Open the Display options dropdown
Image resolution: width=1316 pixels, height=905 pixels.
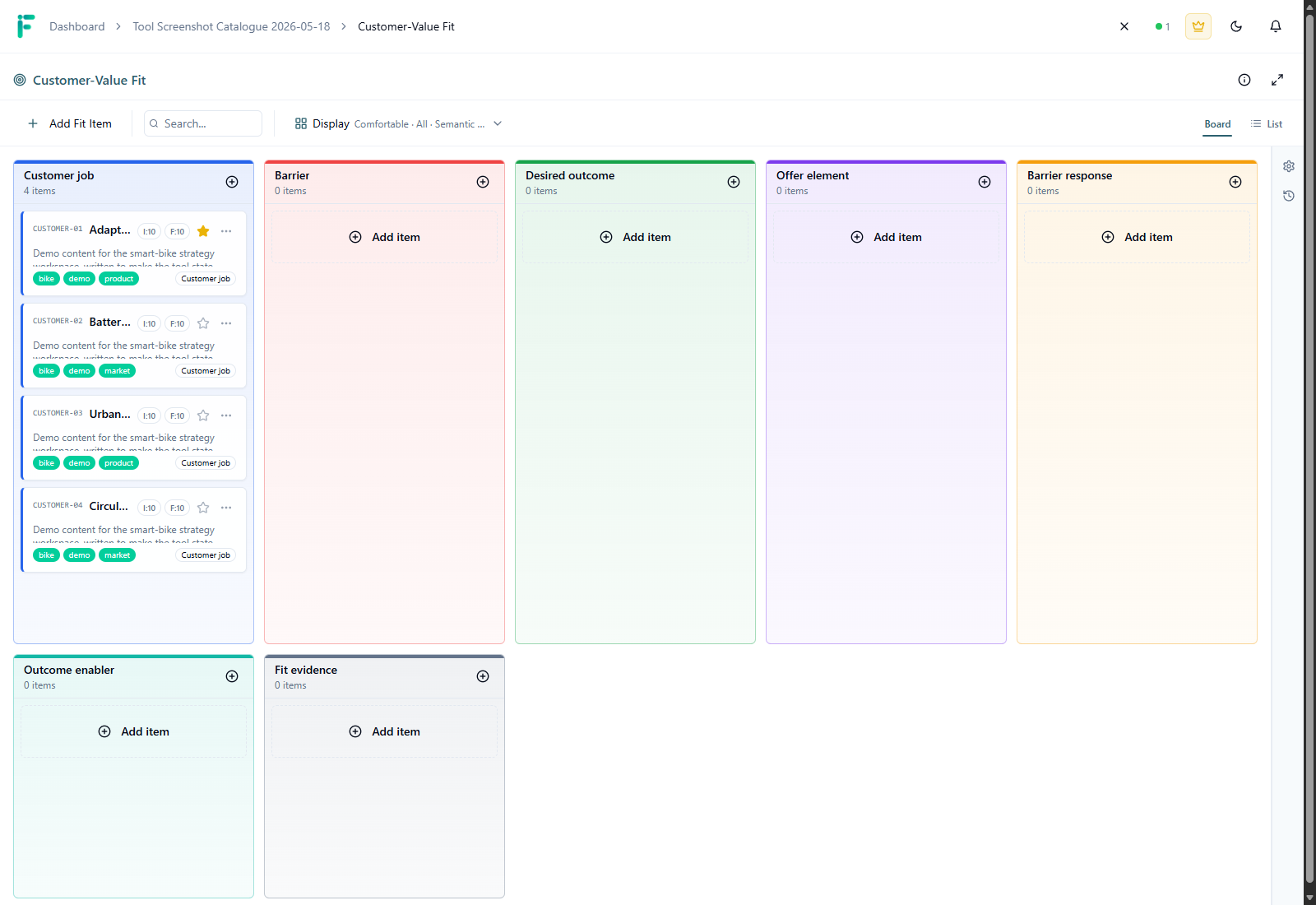(x=398, y=123)
